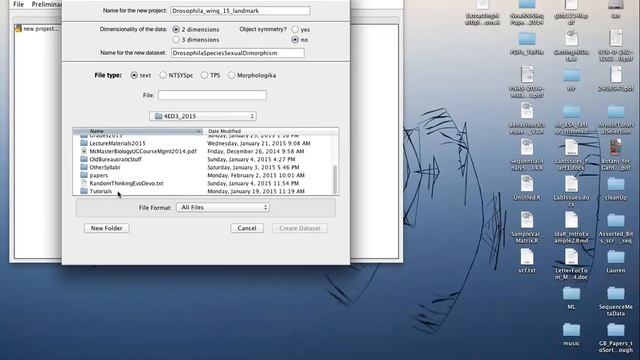This screenshot has width=640, height=360.
Task: Select the Untitled.R desktop file icon
Action: 527,184
